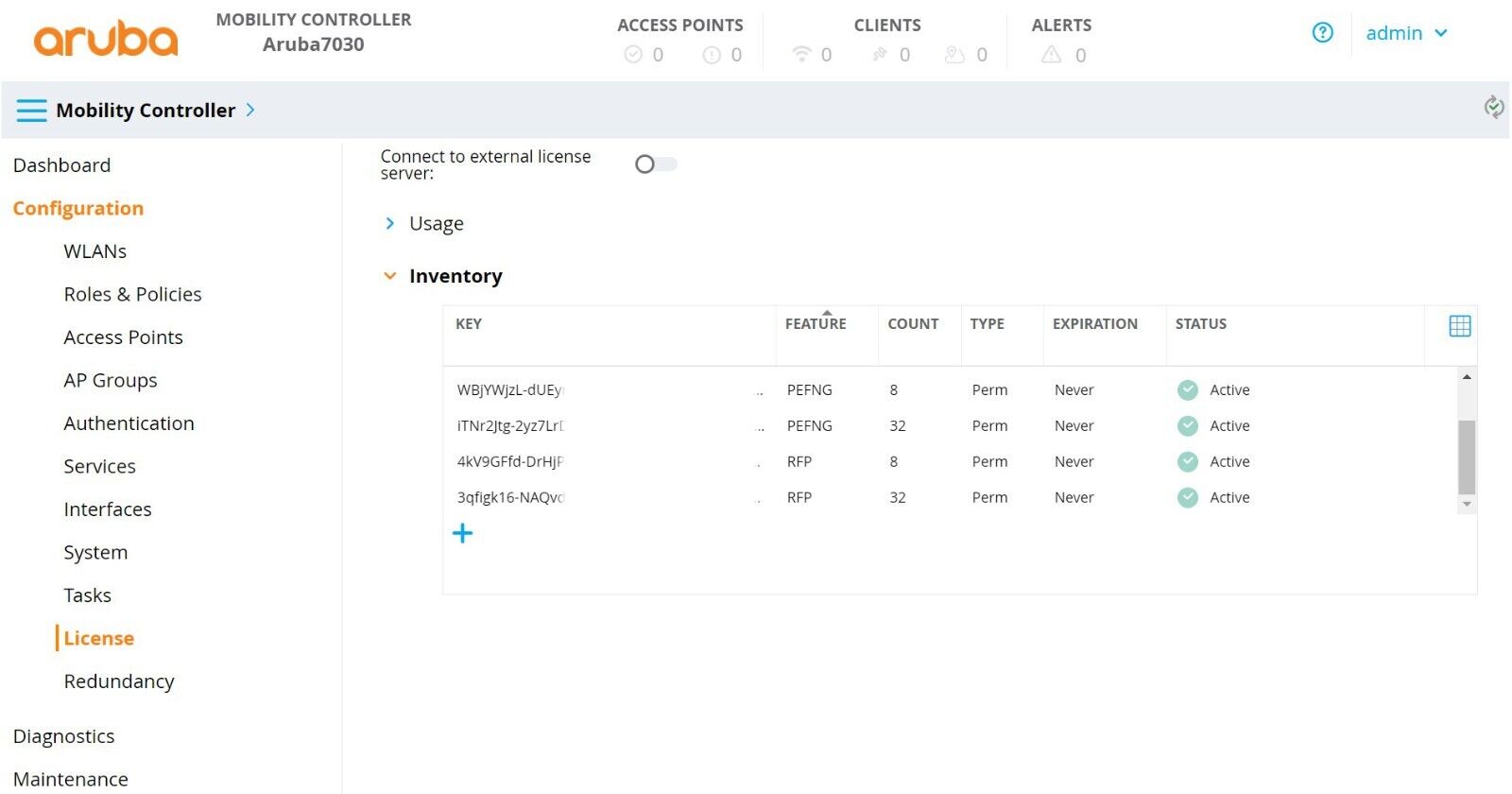
Task: Select the WBjYWjzL-dUEy license key row
Action: [510, 390]
